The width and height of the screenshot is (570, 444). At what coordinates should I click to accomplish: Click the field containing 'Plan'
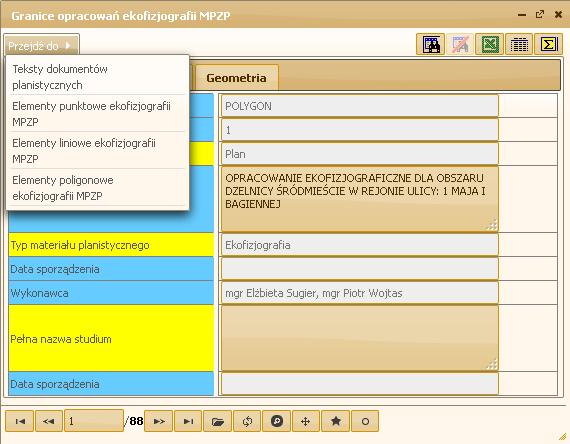coord(360,154)
